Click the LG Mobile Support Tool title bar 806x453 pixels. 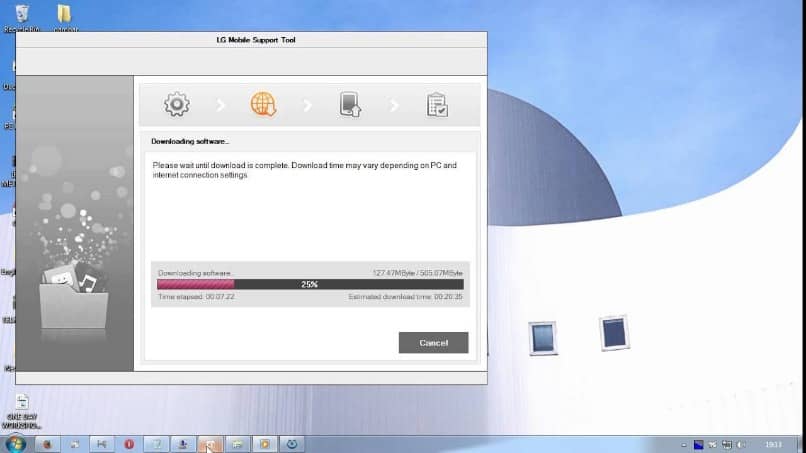(x=251, y=40)
